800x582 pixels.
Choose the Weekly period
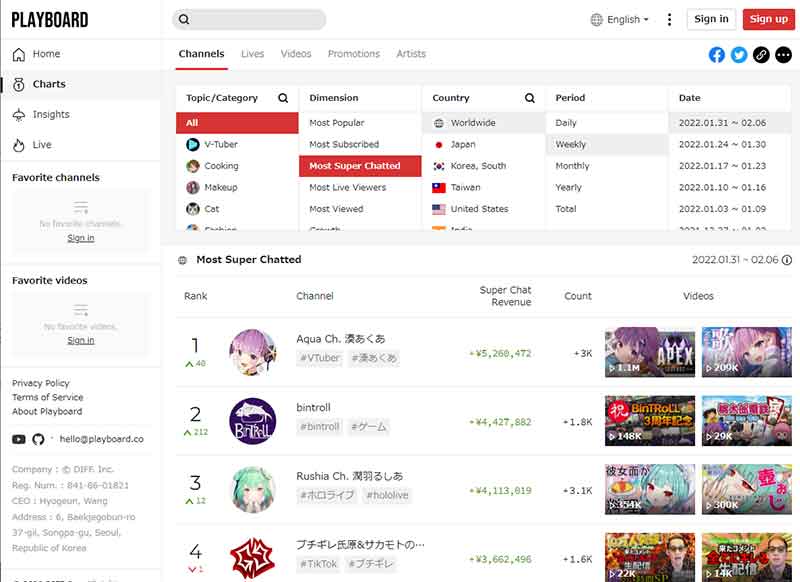[x=607, y=144]
